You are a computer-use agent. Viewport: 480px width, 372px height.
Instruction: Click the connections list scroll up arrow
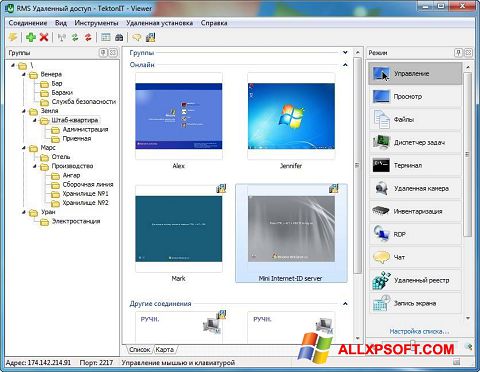[x=357, y=53]
